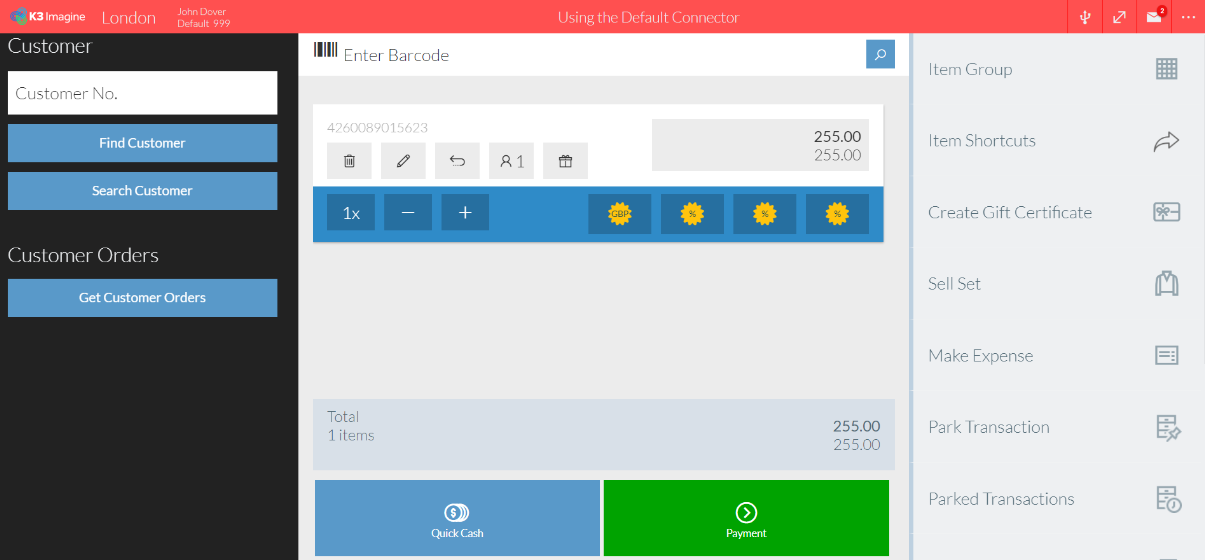Screen dimensions: 1205x560
Task: Pay with the Quick Cash button
Action: pyautogui.click(x=457, y=518)
